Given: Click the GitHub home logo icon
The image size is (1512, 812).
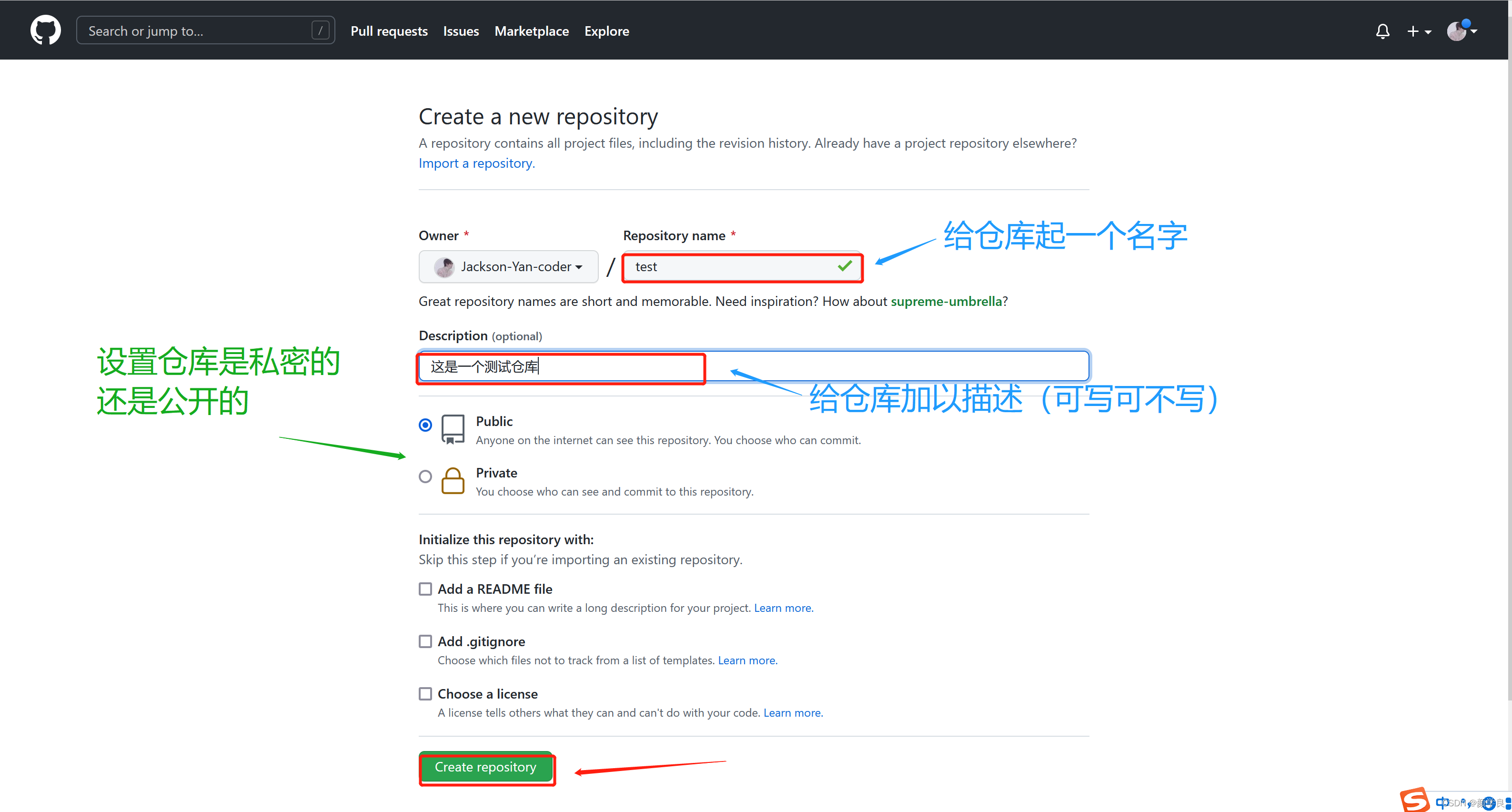Looking at the screenshot, I should [46, 30].
